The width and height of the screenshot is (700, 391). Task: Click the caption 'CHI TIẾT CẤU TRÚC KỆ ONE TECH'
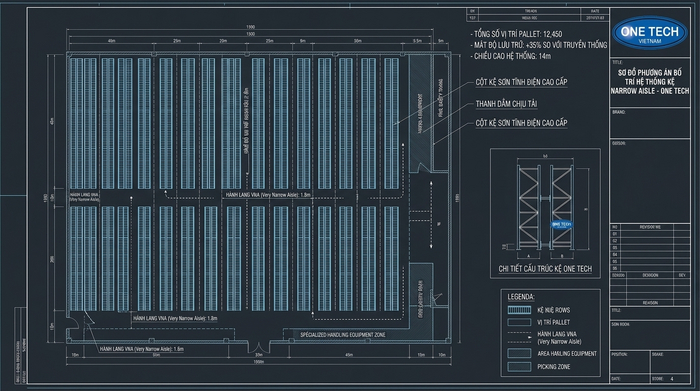click(x=545, y=269)
